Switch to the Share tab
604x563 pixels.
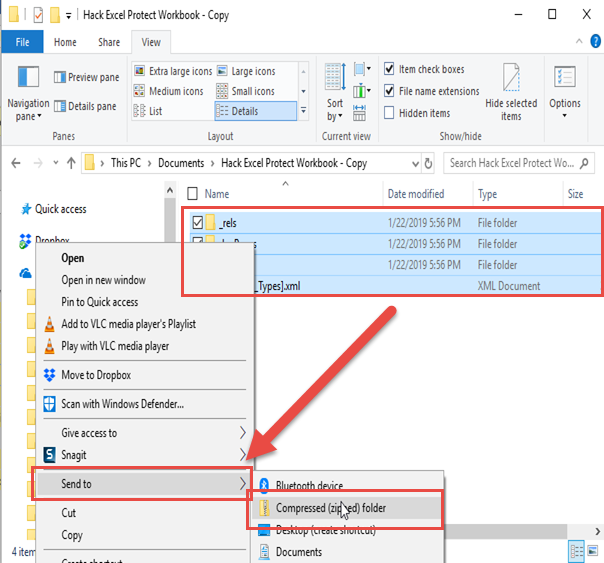click(x=109, y=43)
